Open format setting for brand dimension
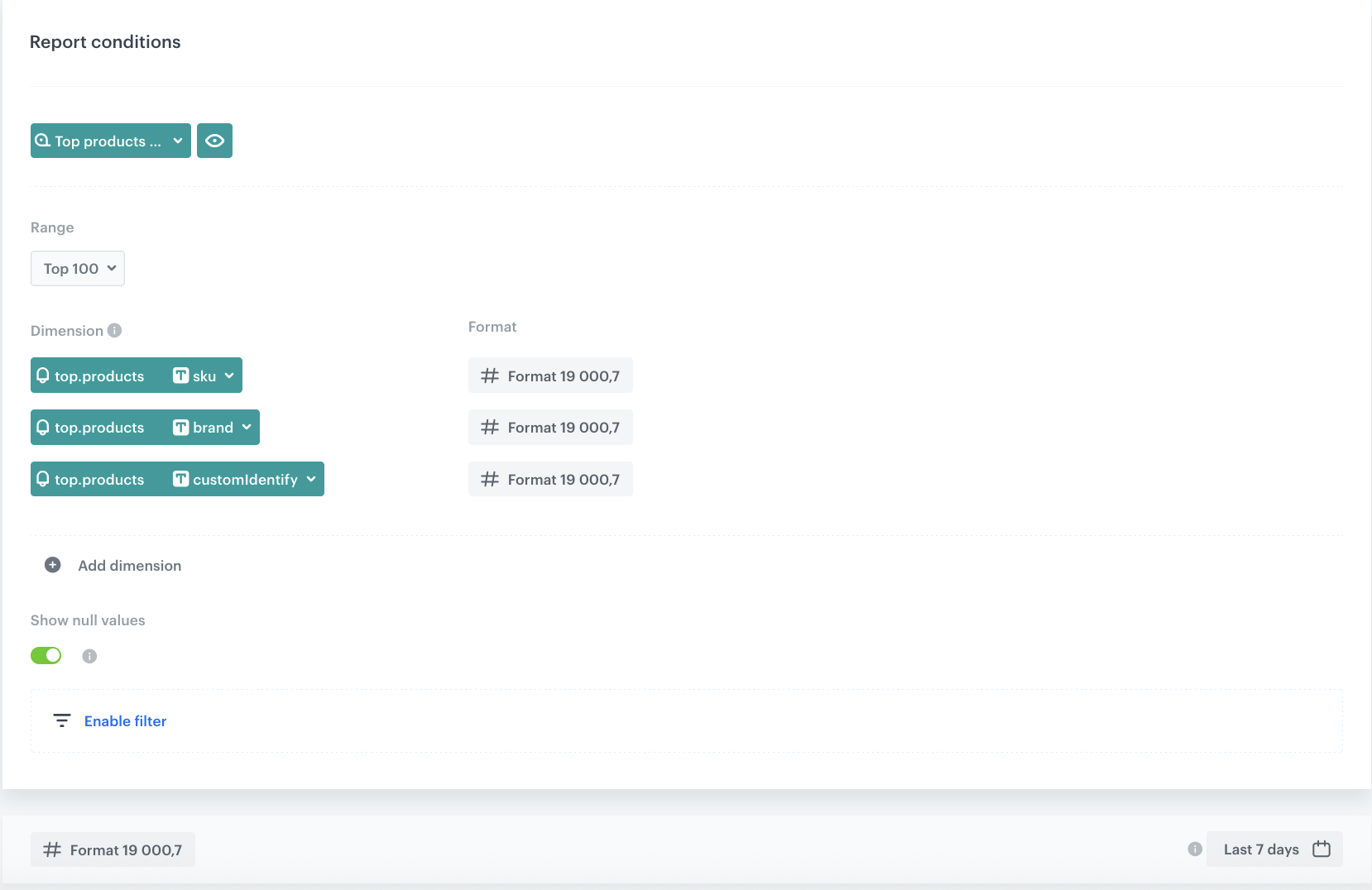The height and width of the screenshot is (890, 1372). pos(550,428)
